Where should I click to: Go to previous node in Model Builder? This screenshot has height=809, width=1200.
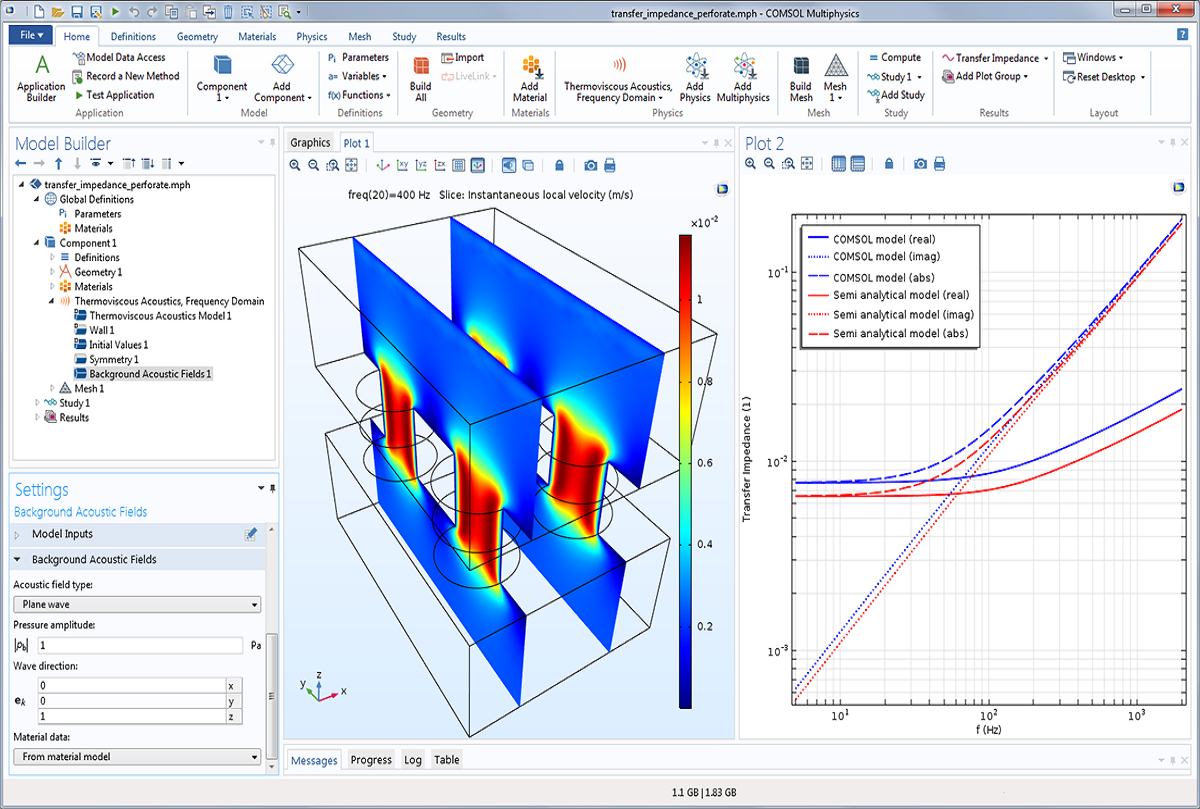click(x=21, y=163)
